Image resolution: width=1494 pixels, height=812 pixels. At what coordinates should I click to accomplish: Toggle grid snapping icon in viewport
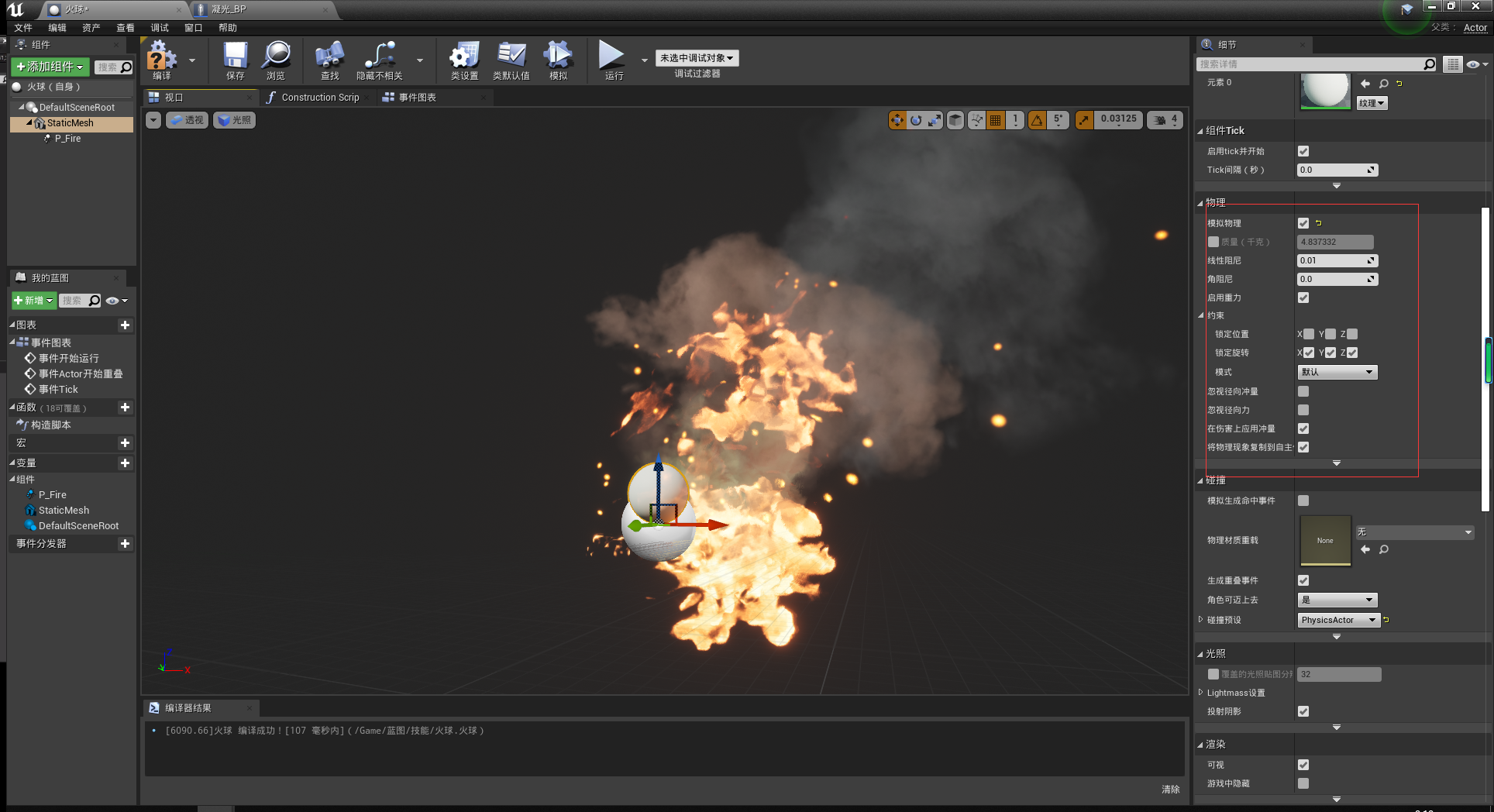pyautogui.click(x=996, y=120)
